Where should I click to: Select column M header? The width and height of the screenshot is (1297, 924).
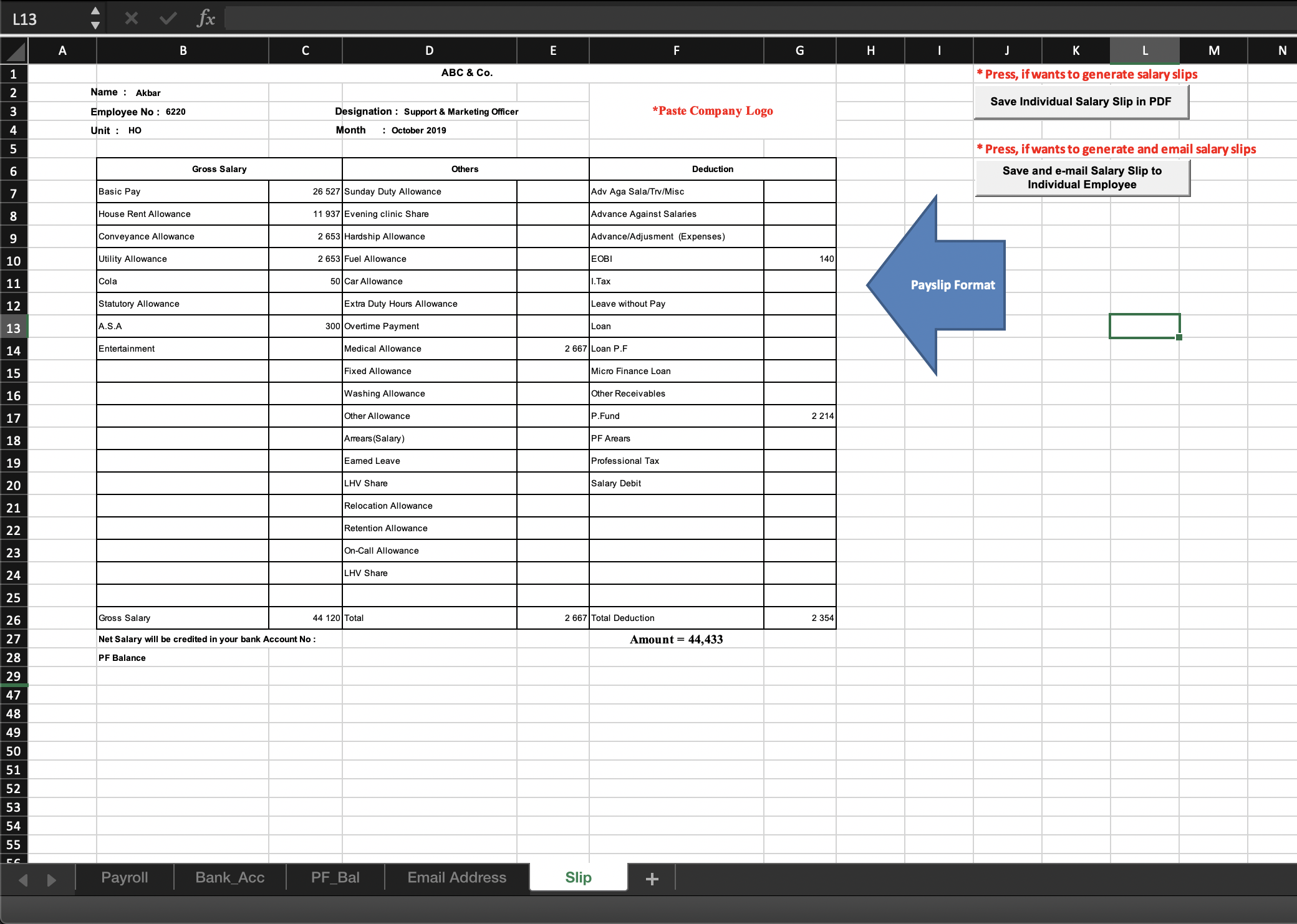[x=1213, y=51]
